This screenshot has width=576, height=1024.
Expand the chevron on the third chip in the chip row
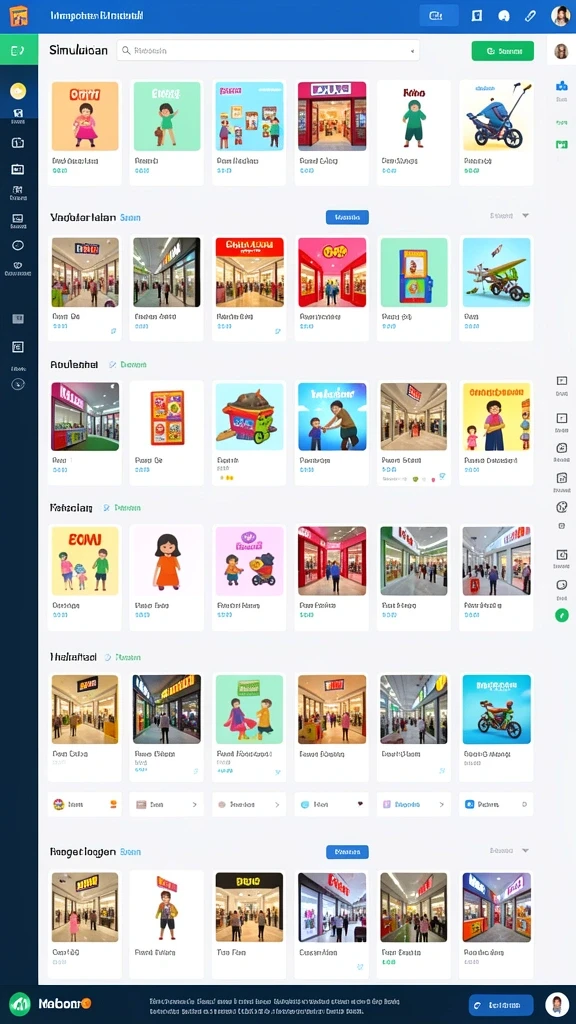(x=277, y=805)
